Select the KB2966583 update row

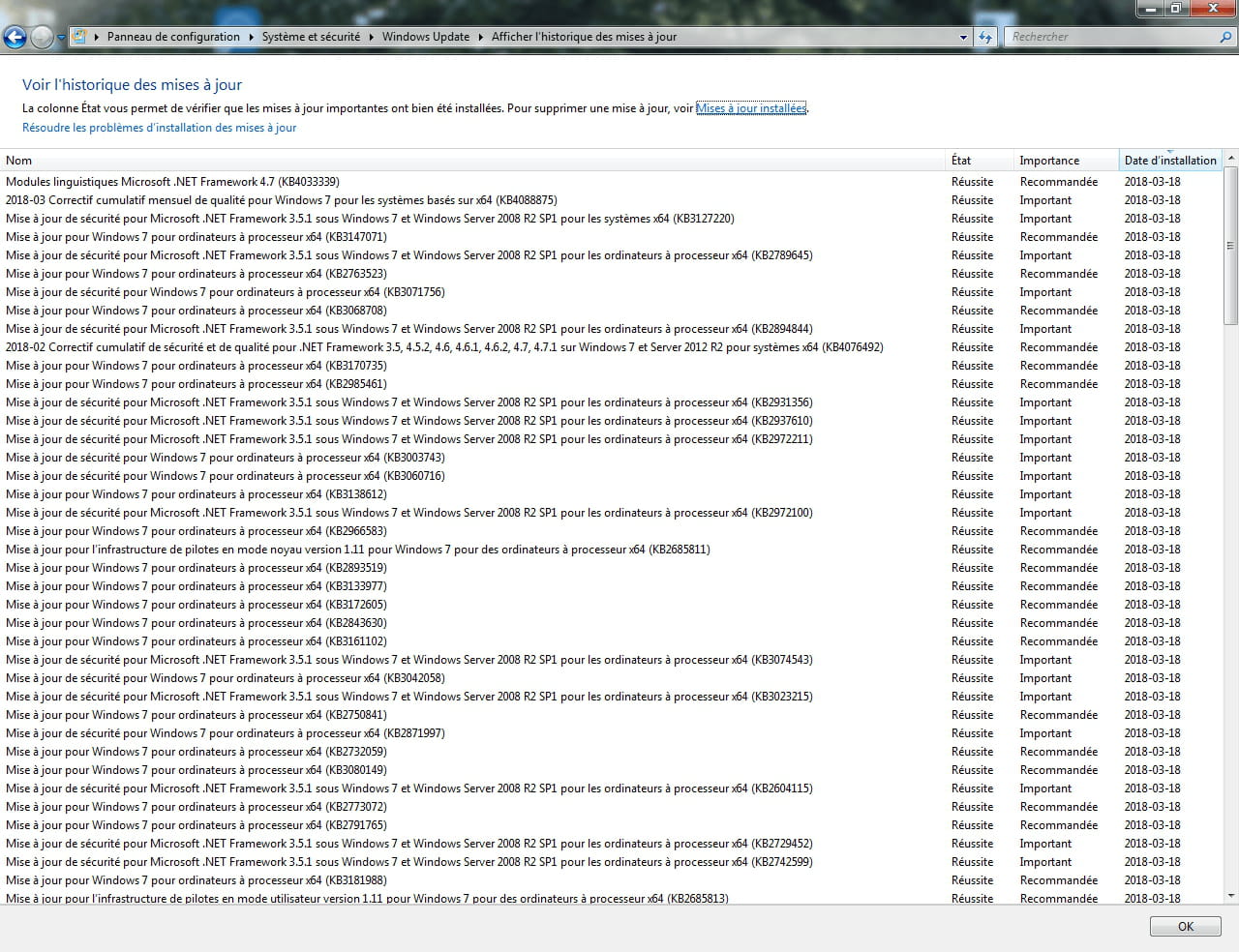pyautogui.click(x=612, y=531)
